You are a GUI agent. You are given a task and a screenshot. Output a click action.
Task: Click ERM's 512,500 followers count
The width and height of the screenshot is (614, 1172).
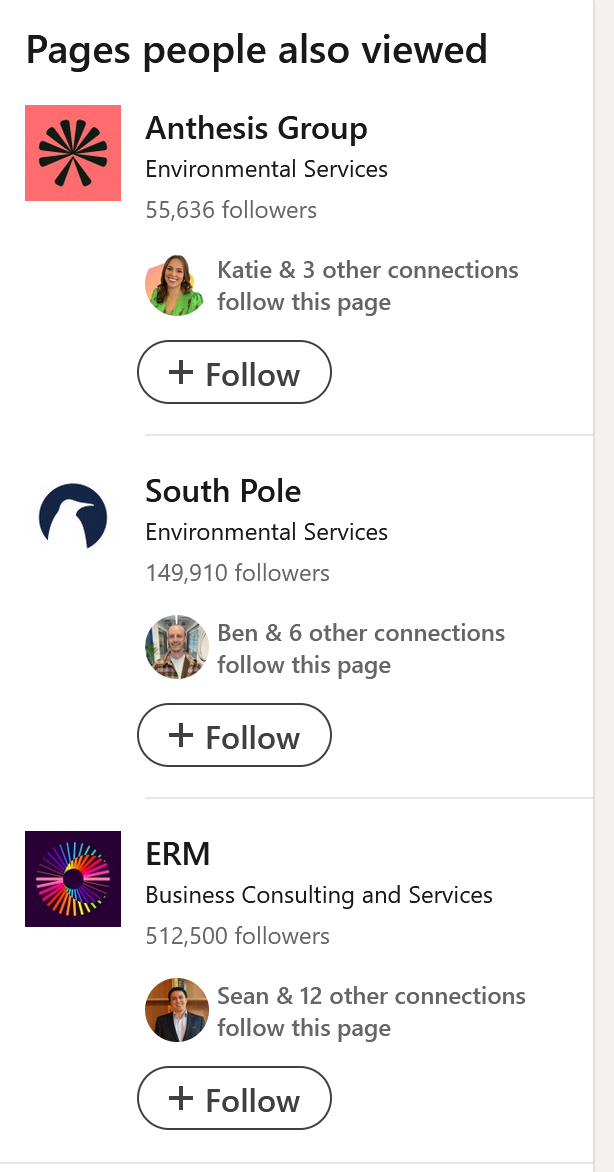pos(237,936)
